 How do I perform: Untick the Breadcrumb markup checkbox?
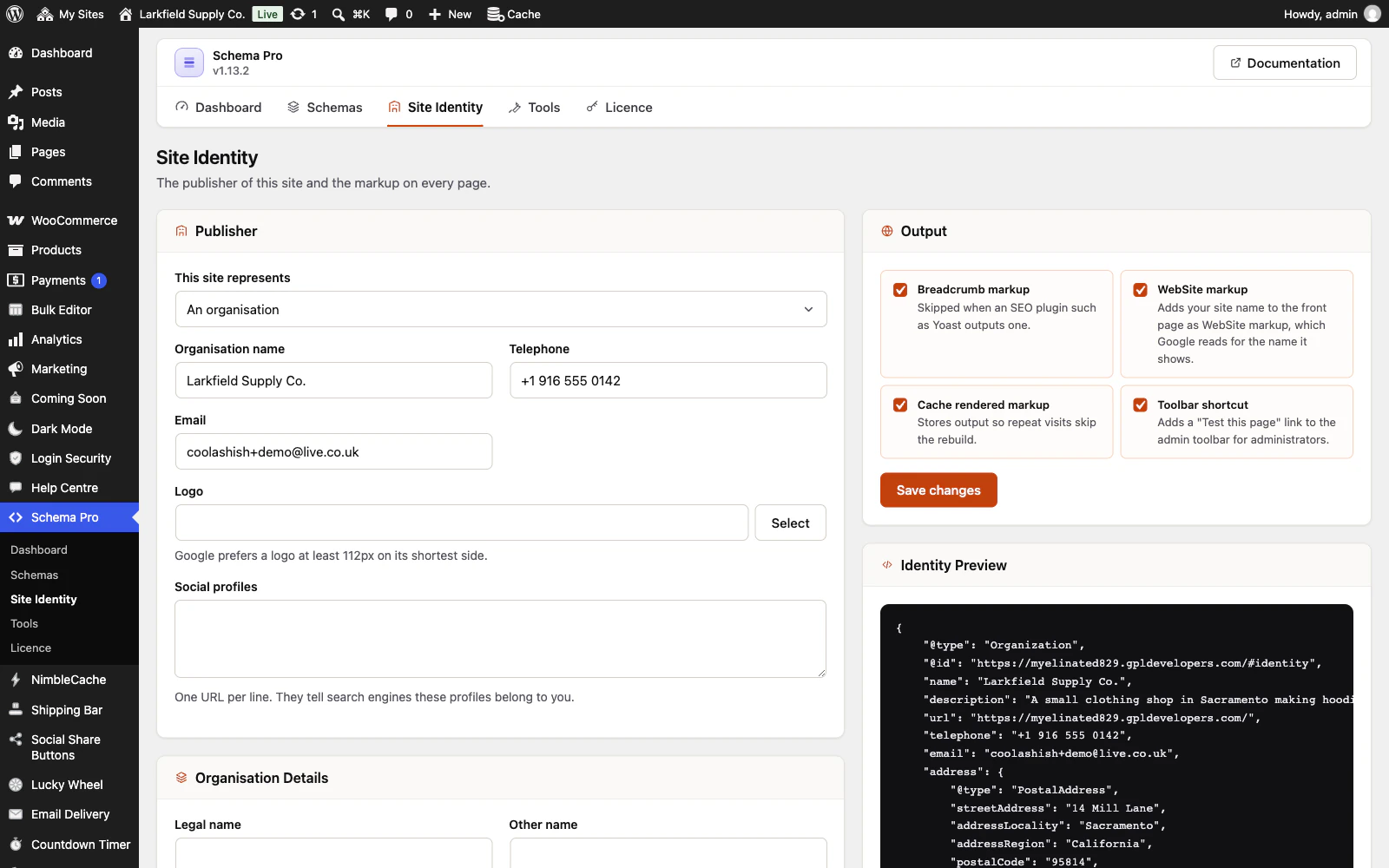[900, 290]
